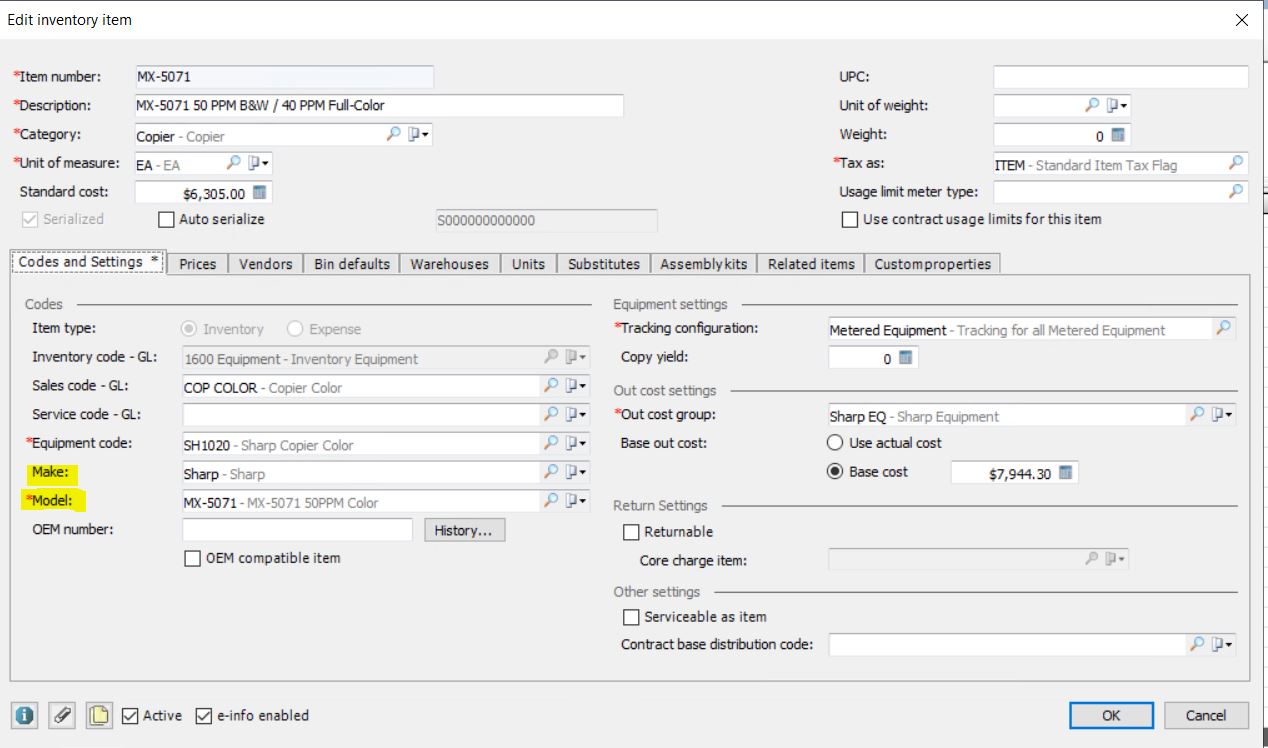Click the Make field search magnifier

[x=551, y=472]
